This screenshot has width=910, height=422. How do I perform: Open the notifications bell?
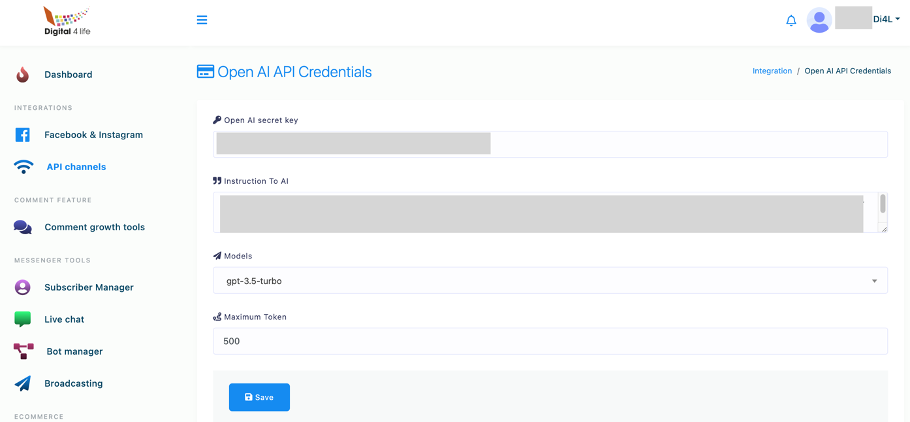coord(791,20)
